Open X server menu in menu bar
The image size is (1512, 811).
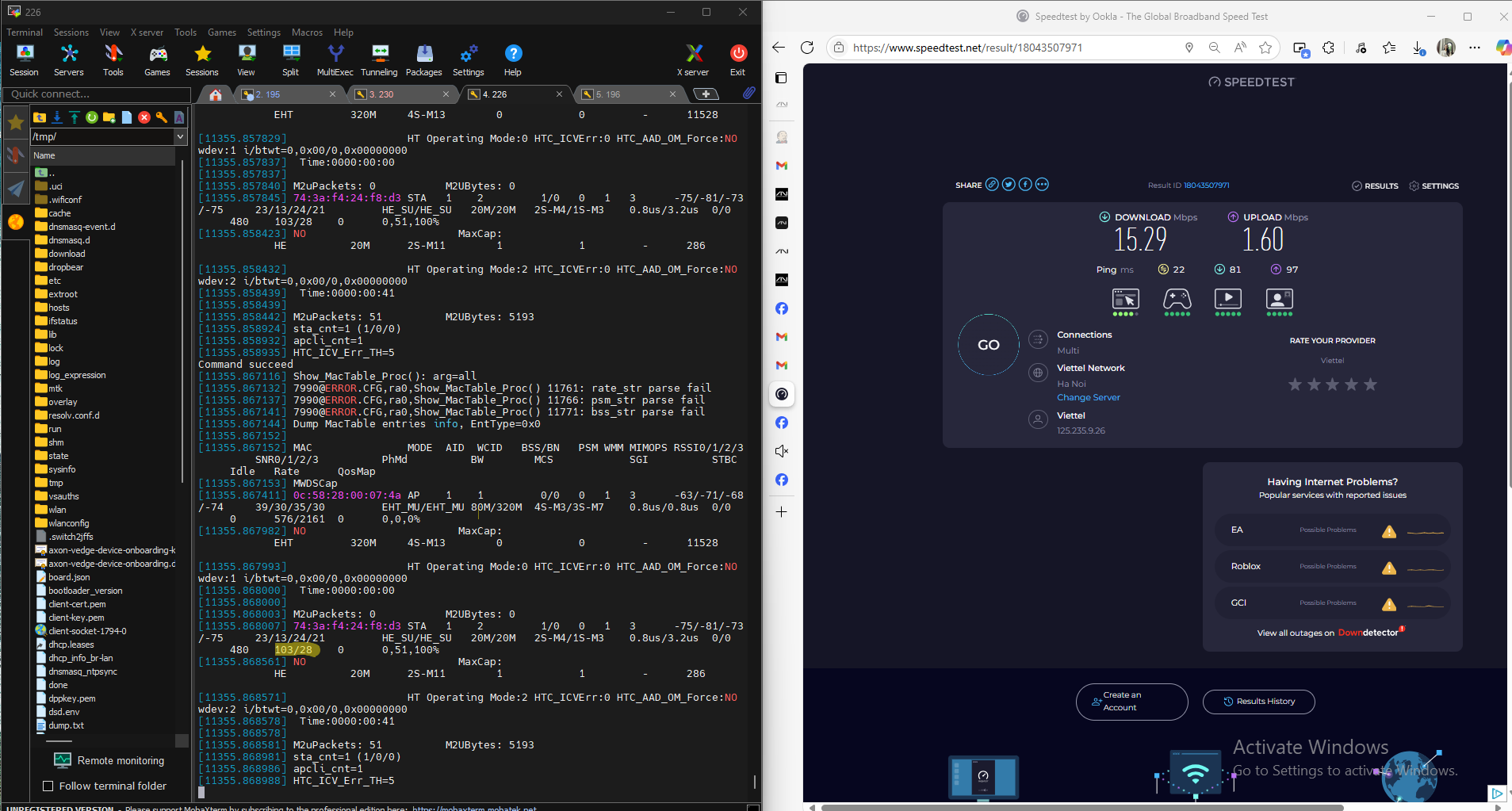pyautogui.click(x=147, y=33)
